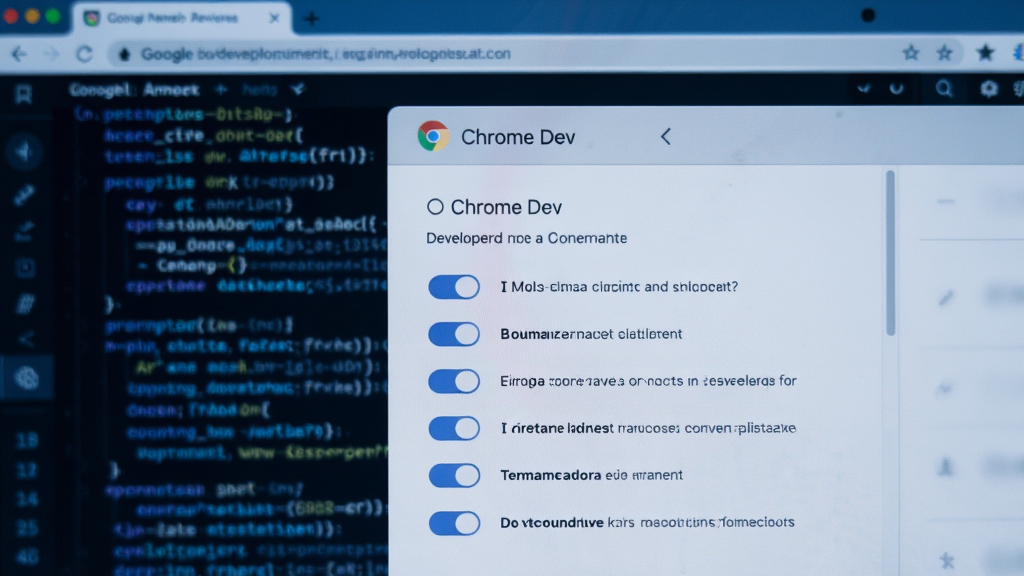
Task: Reload the page with refresh icon
Action: tap(84, 54)
